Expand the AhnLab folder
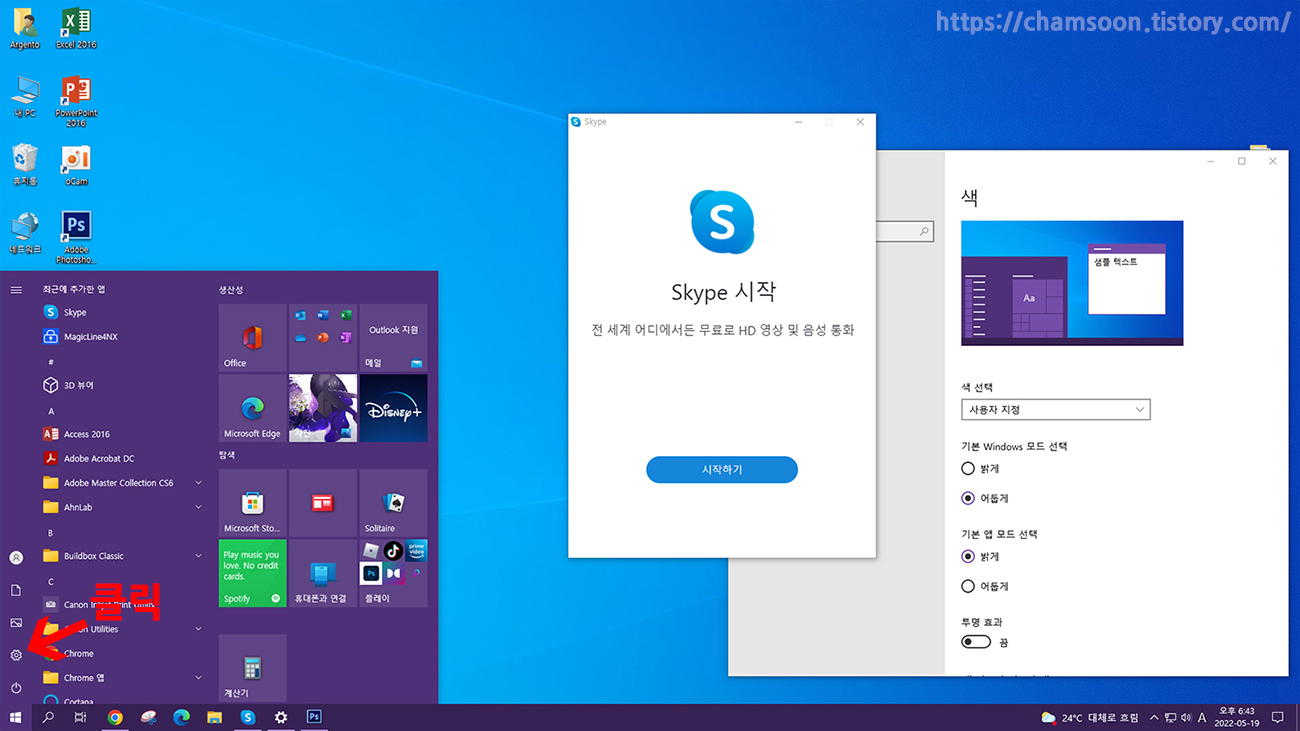 click(x=120, y=507)
